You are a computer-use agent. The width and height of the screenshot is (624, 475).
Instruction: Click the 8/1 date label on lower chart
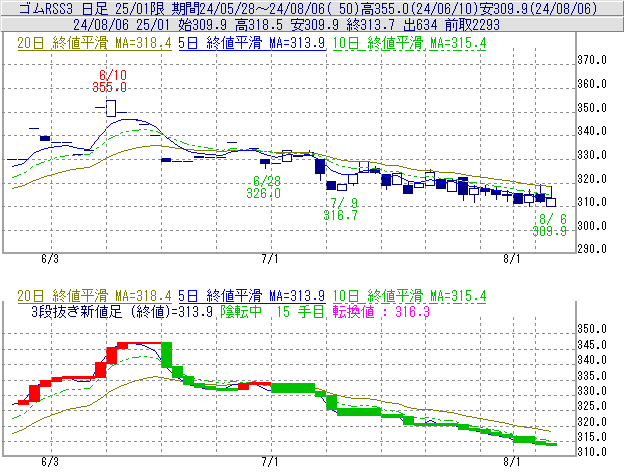point(512,461)
